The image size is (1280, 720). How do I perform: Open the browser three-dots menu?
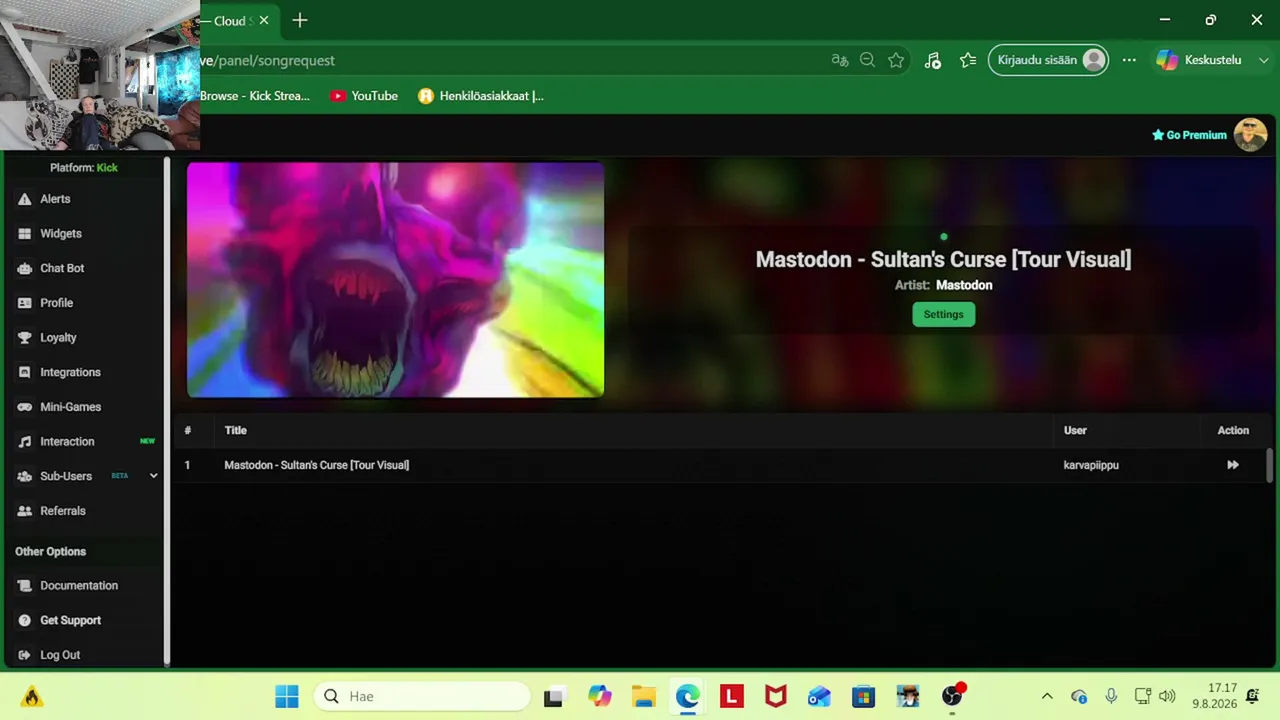click(x=1129, y=60)
